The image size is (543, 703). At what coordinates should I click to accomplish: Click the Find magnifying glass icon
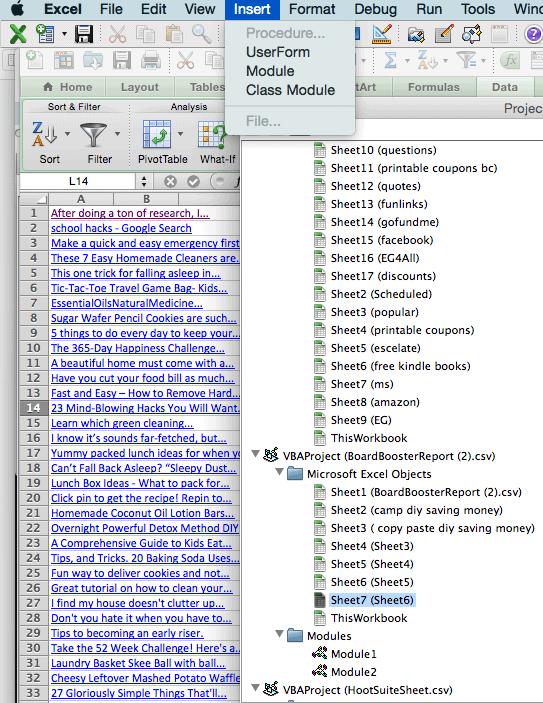click(x=201, y=34)
